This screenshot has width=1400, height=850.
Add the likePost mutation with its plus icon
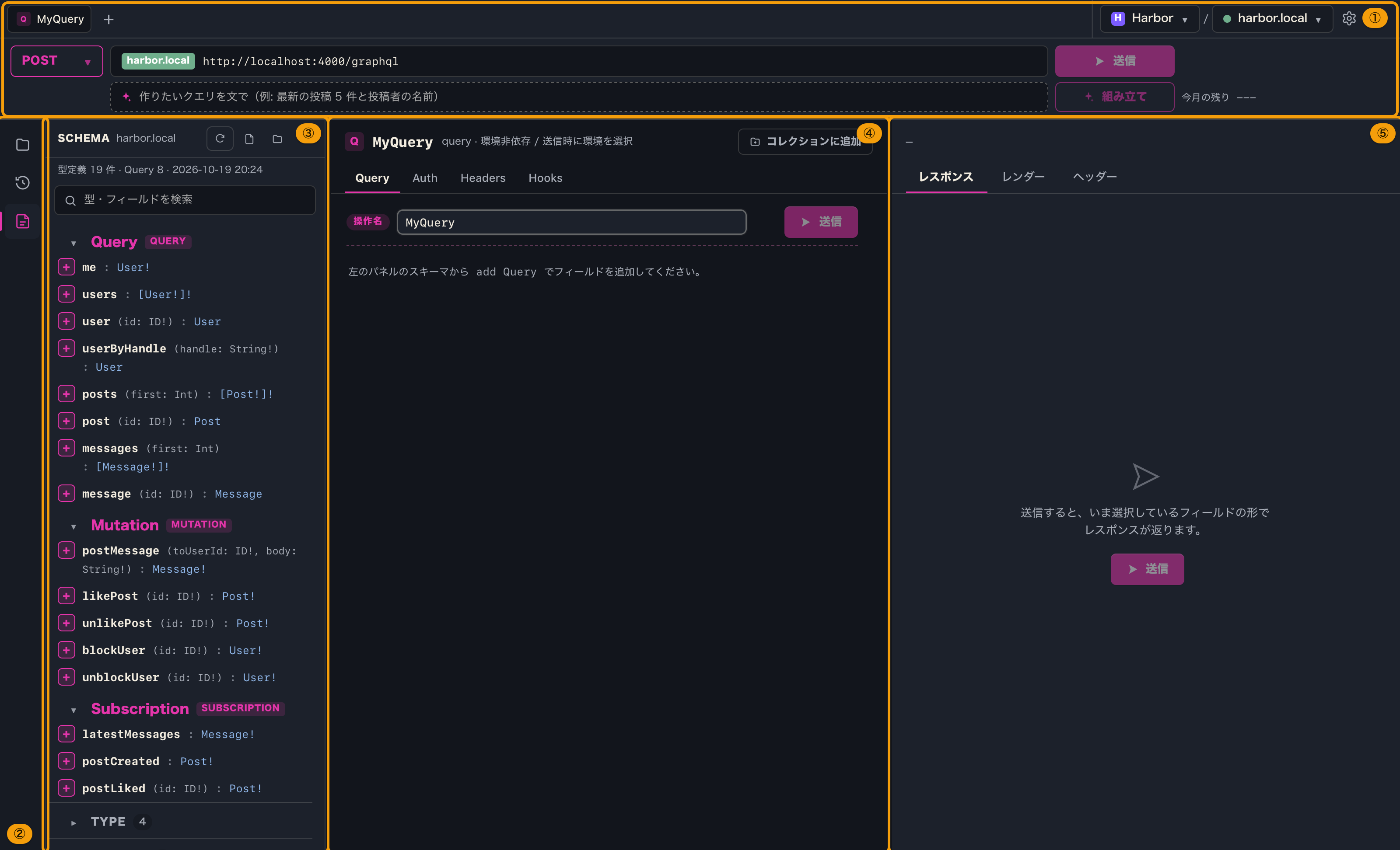[x=66, y=596]
